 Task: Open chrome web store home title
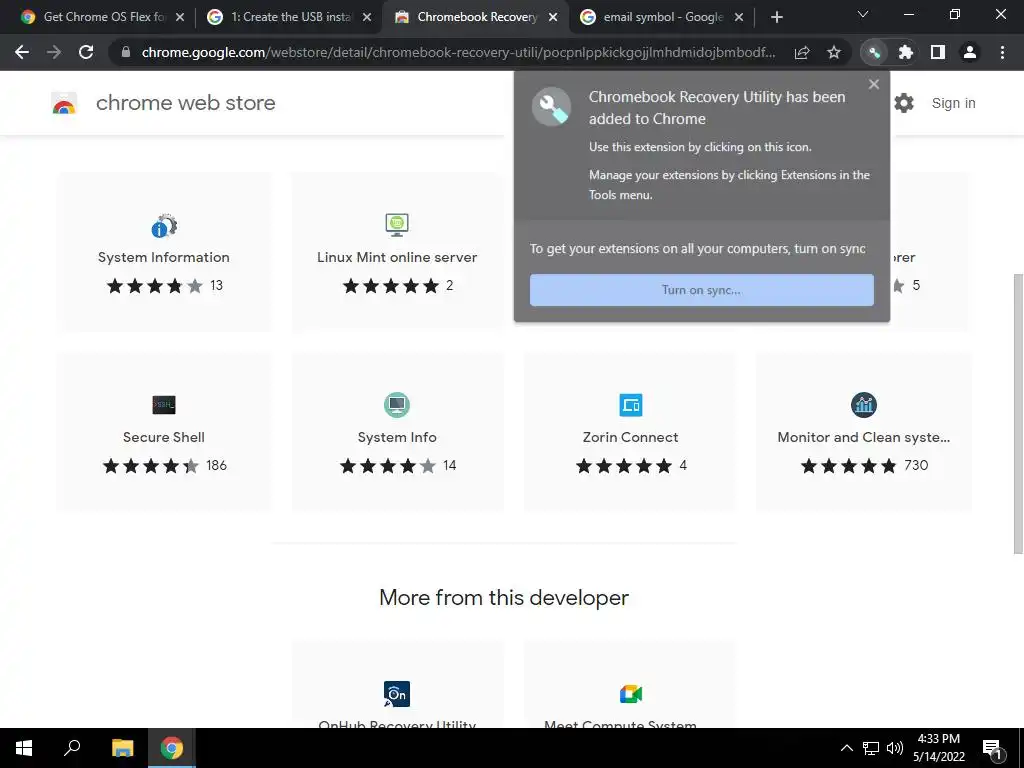[185, 103]
